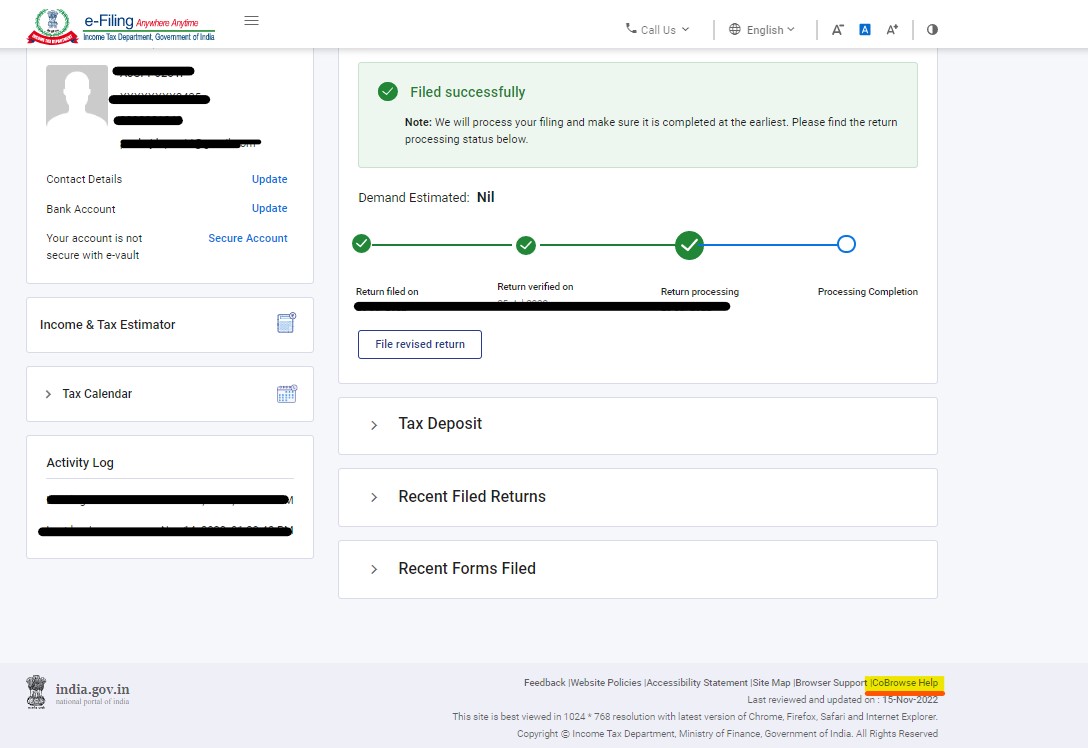Image resolution: width=1088 pixels, height=748 pixels.
Task: Click the File revised return button
Action: pyautogui.click(x=419, y=344)
